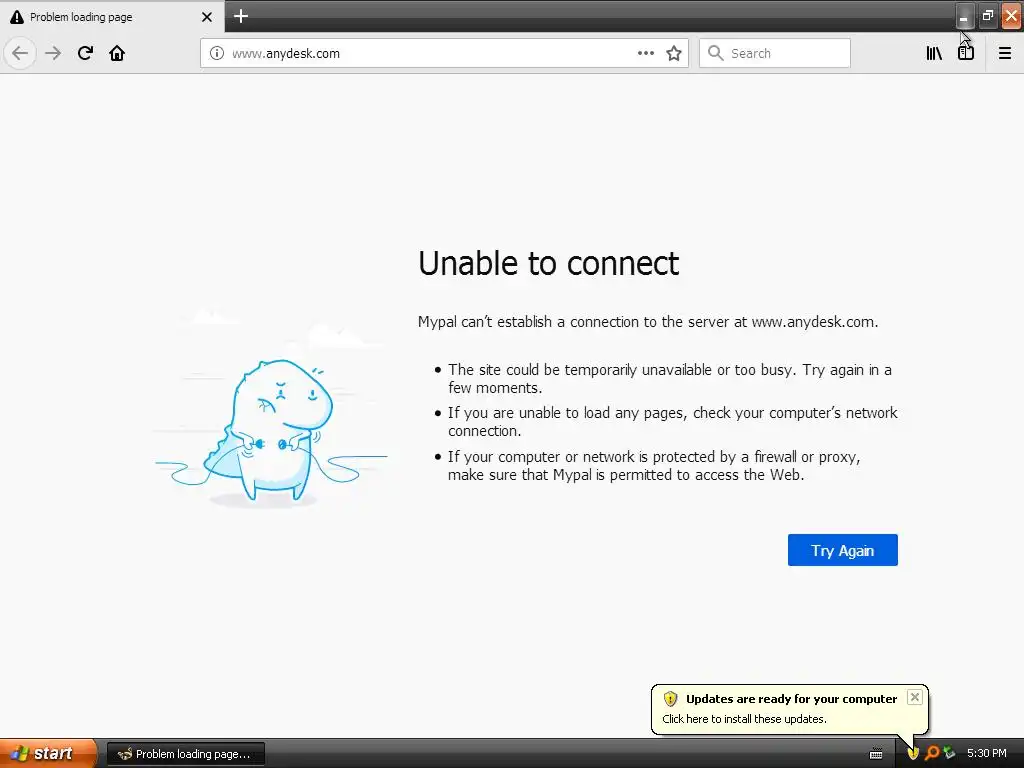Select the Problem loading page taskbar button
Image resolution: width=1024 pixels, height=768 pixels.
click(185, 754)
